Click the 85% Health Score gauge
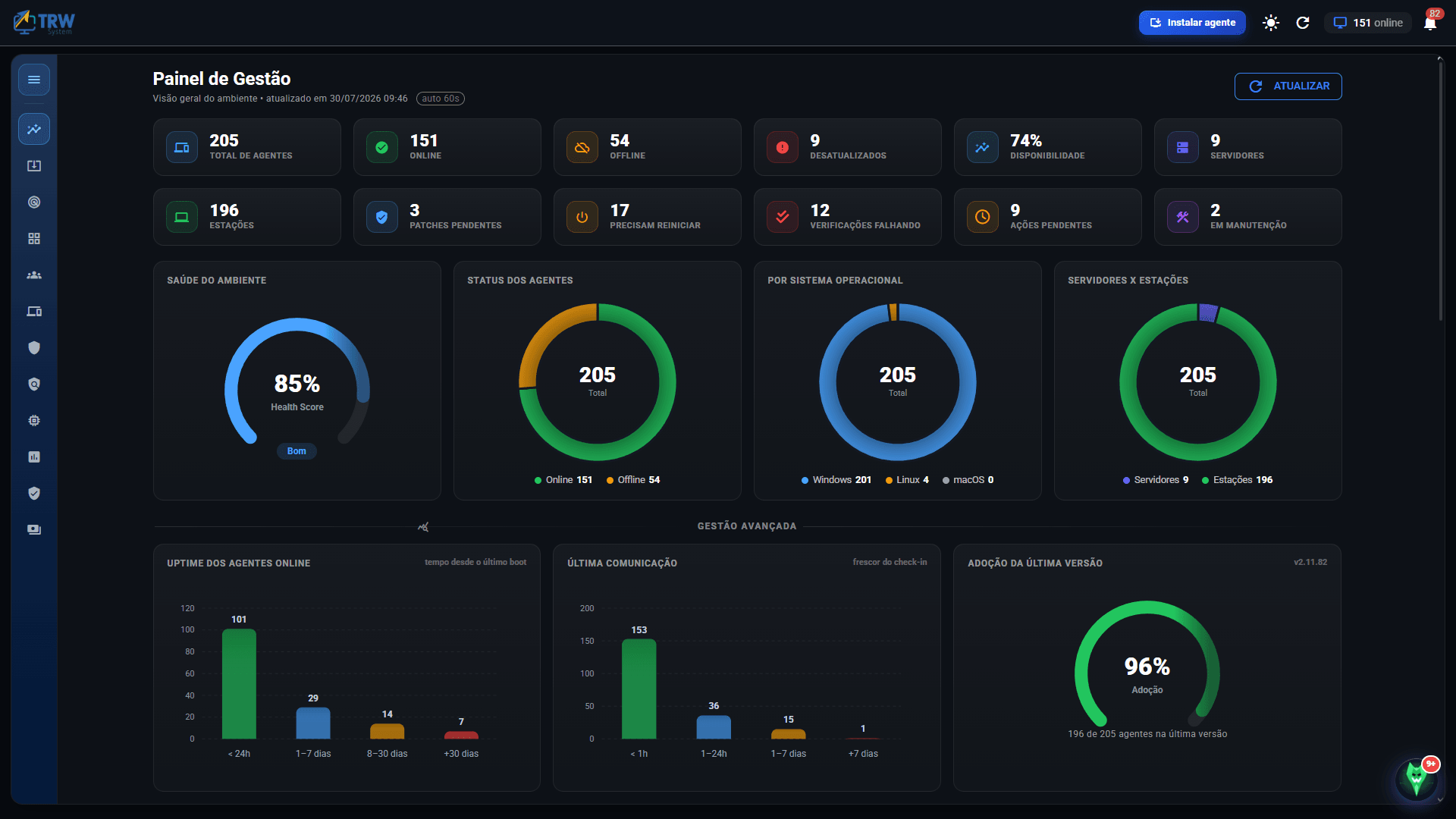 click(x=297, y=381)
